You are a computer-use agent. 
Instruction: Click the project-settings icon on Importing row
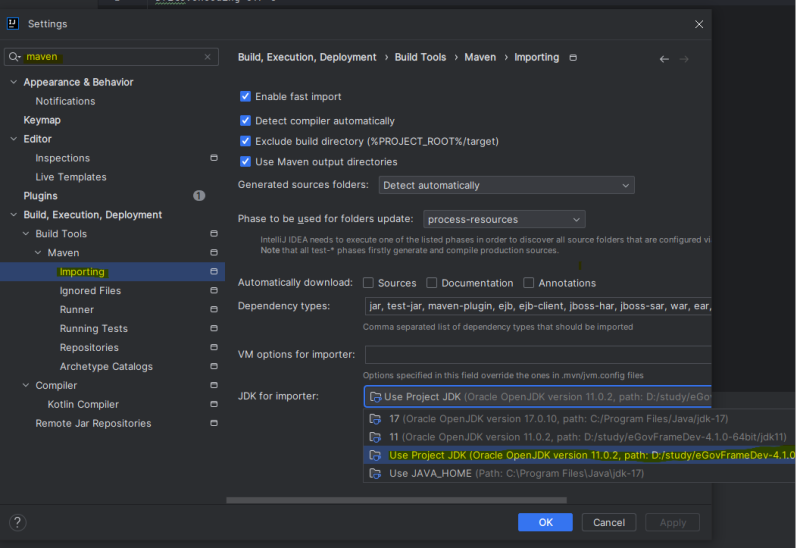214,271
